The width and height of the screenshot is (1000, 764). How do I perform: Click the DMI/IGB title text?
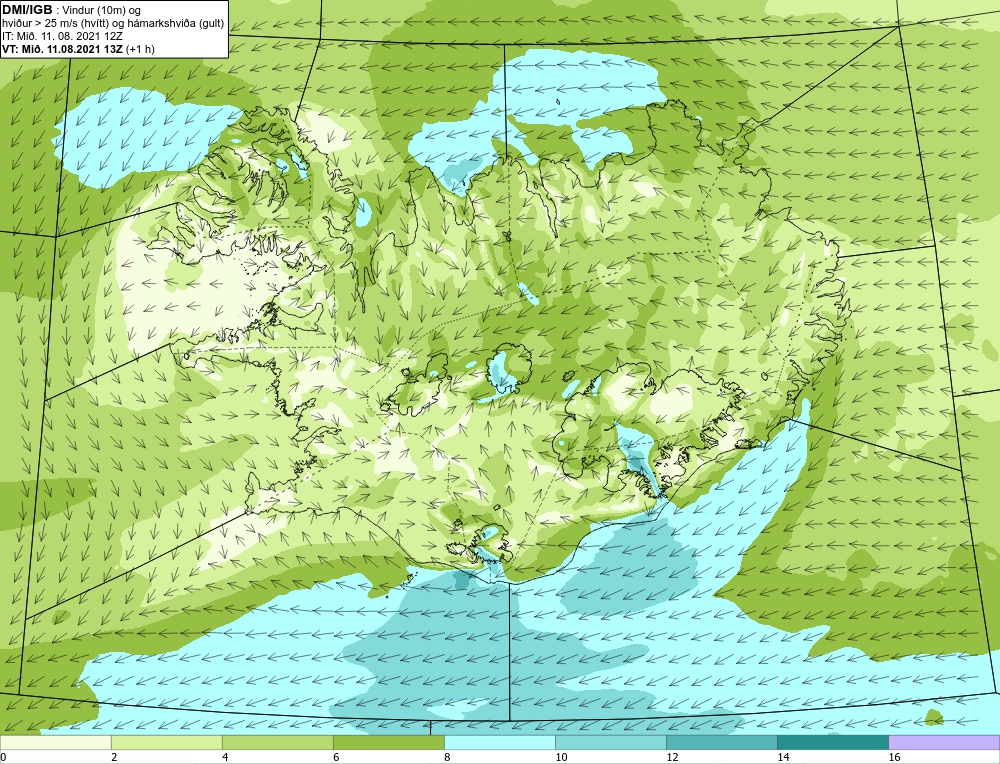tap(27, 10)
